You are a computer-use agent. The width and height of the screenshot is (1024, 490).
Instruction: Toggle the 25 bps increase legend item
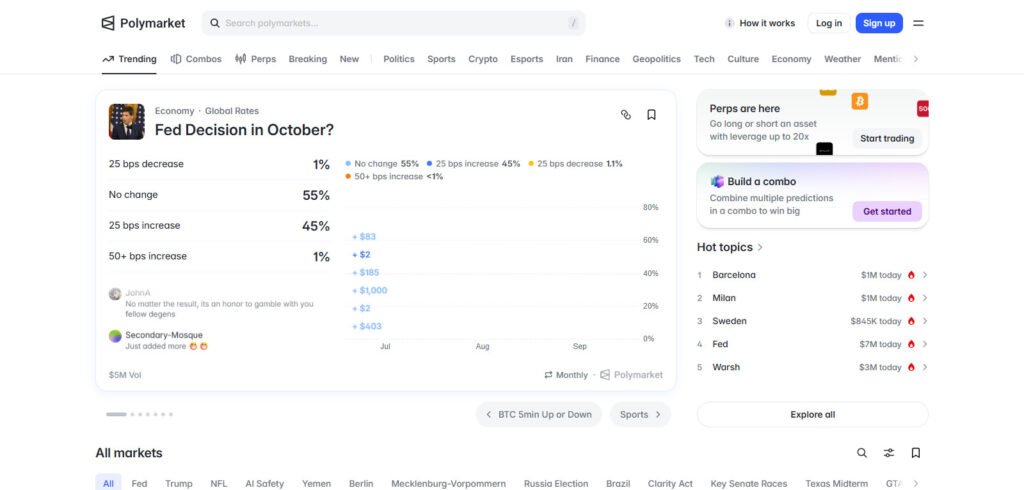coord(473,164)
